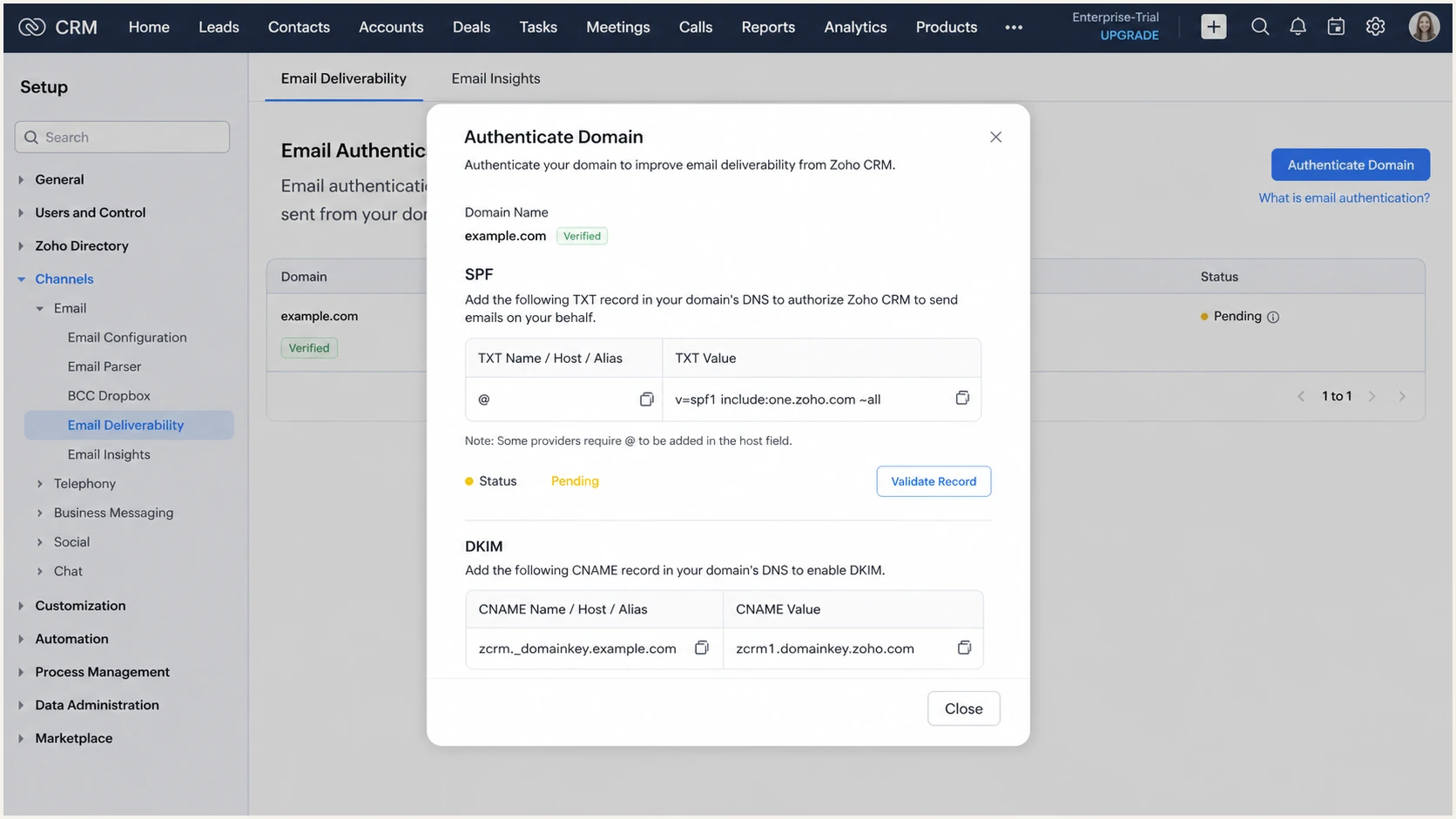Click the blue Authenticate Domain button
The image size is (1456, 819).
click(1351, 164)
